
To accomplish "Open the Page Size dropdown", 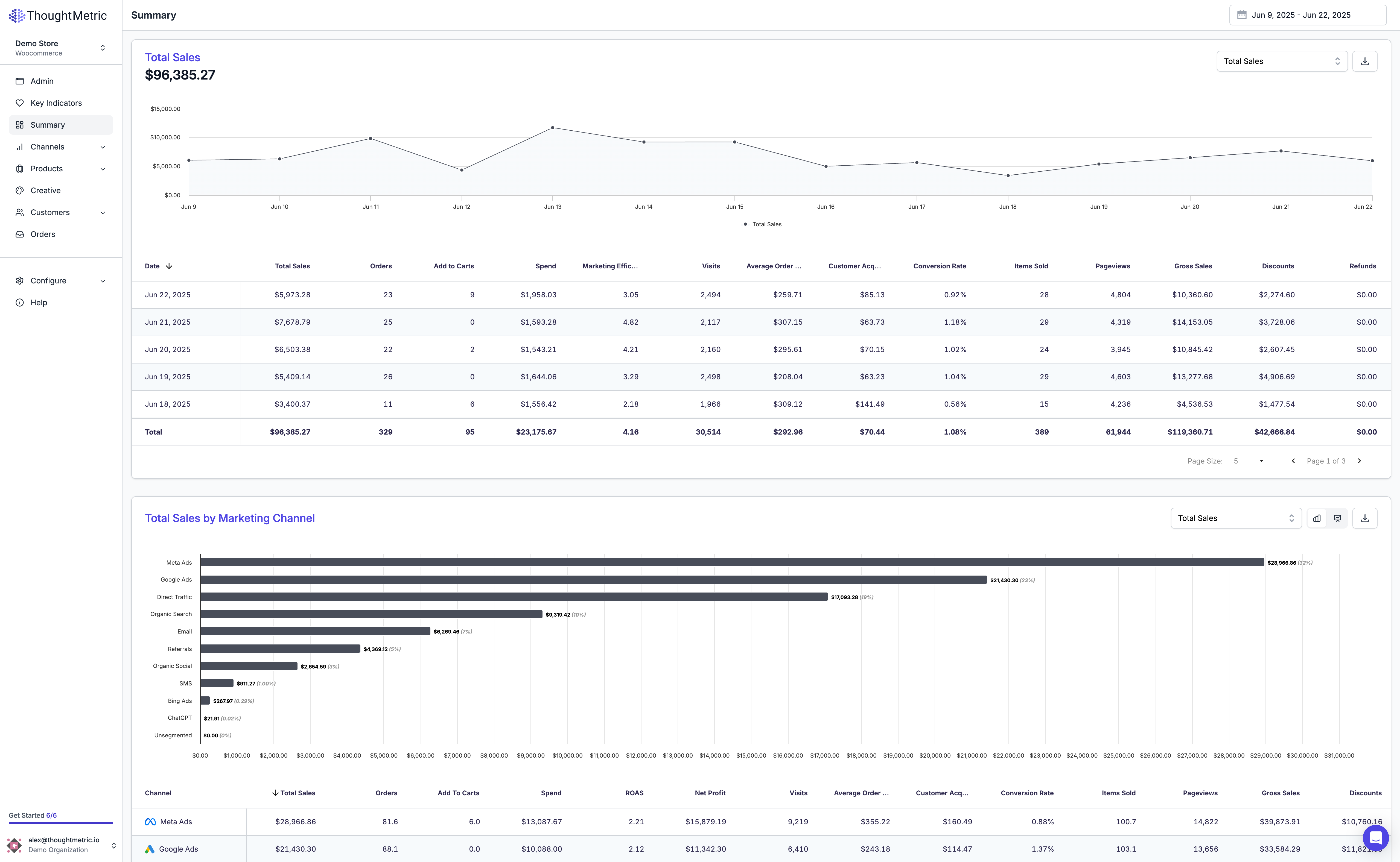I will (x=1249, y=461).
